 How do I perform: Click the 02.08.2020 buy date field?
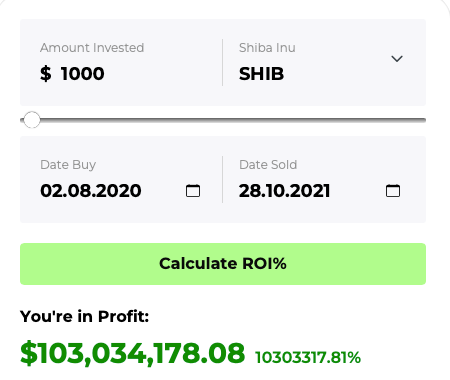coord(91,191)
